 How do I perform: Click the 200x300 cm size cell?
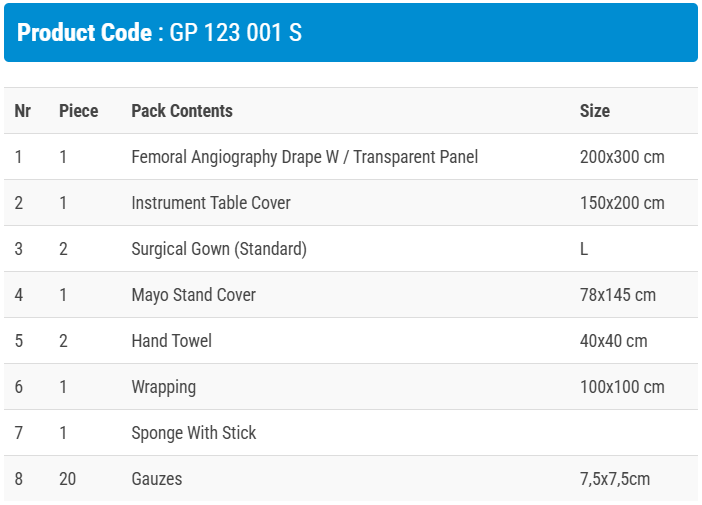coord(622,157)
